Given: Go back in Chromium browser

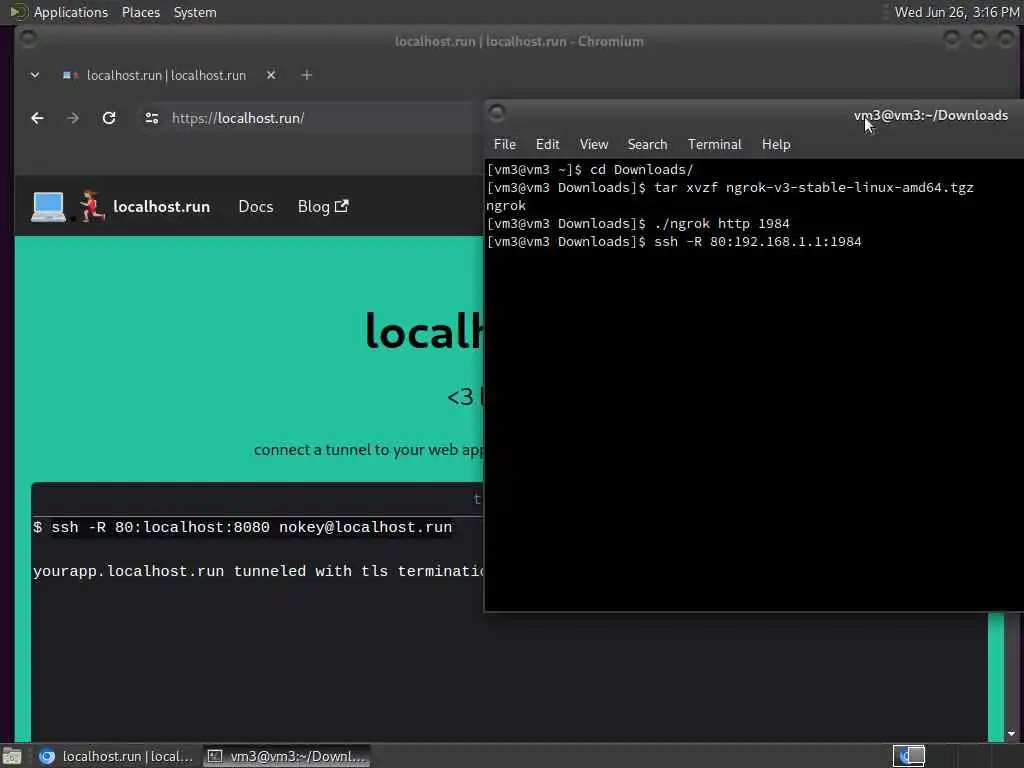Looking at the screenshot, I should pyautogui.click(x=37, y=118).
